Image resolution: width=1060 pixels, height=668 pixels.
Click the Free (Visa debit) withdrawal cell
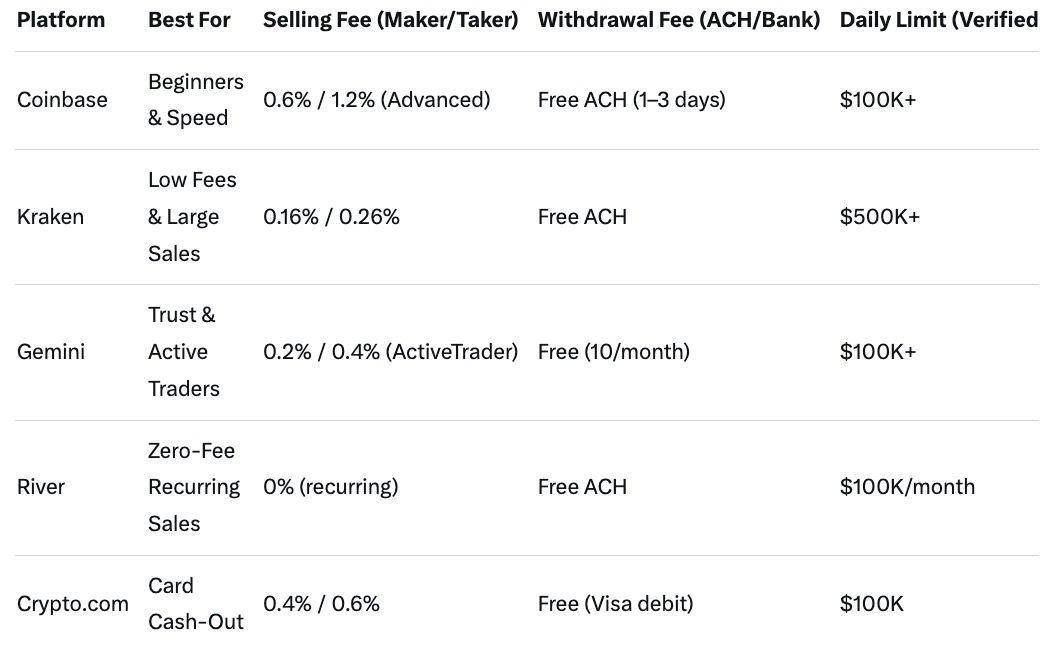pos(615,604)
